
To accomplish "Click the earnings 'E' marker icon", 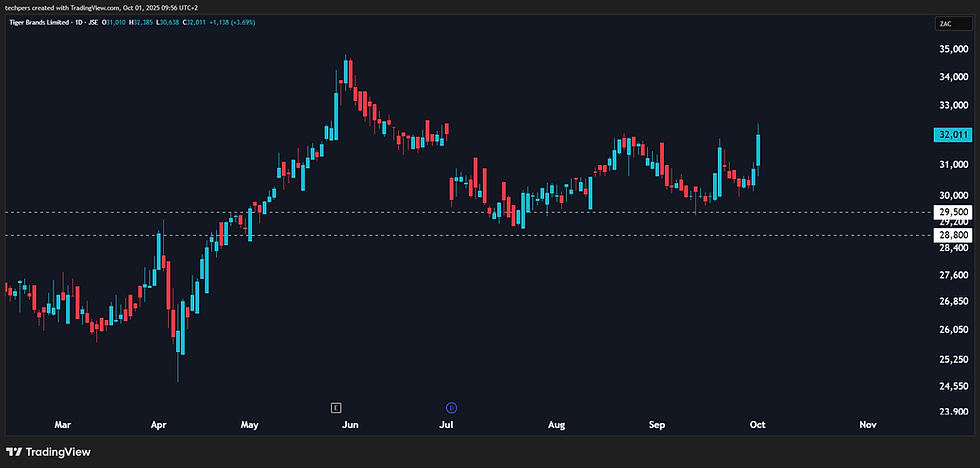I will click(336, 408).
